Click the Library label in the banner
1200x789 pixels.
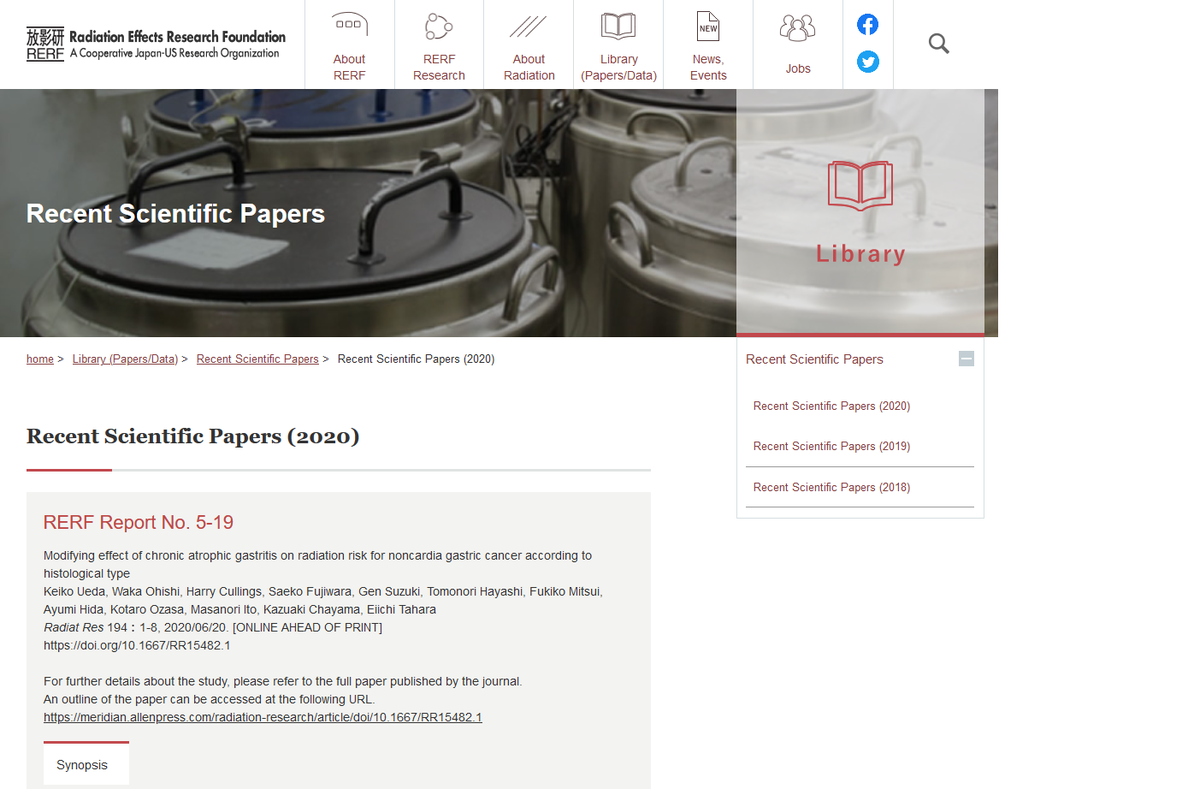pos(860,254)
